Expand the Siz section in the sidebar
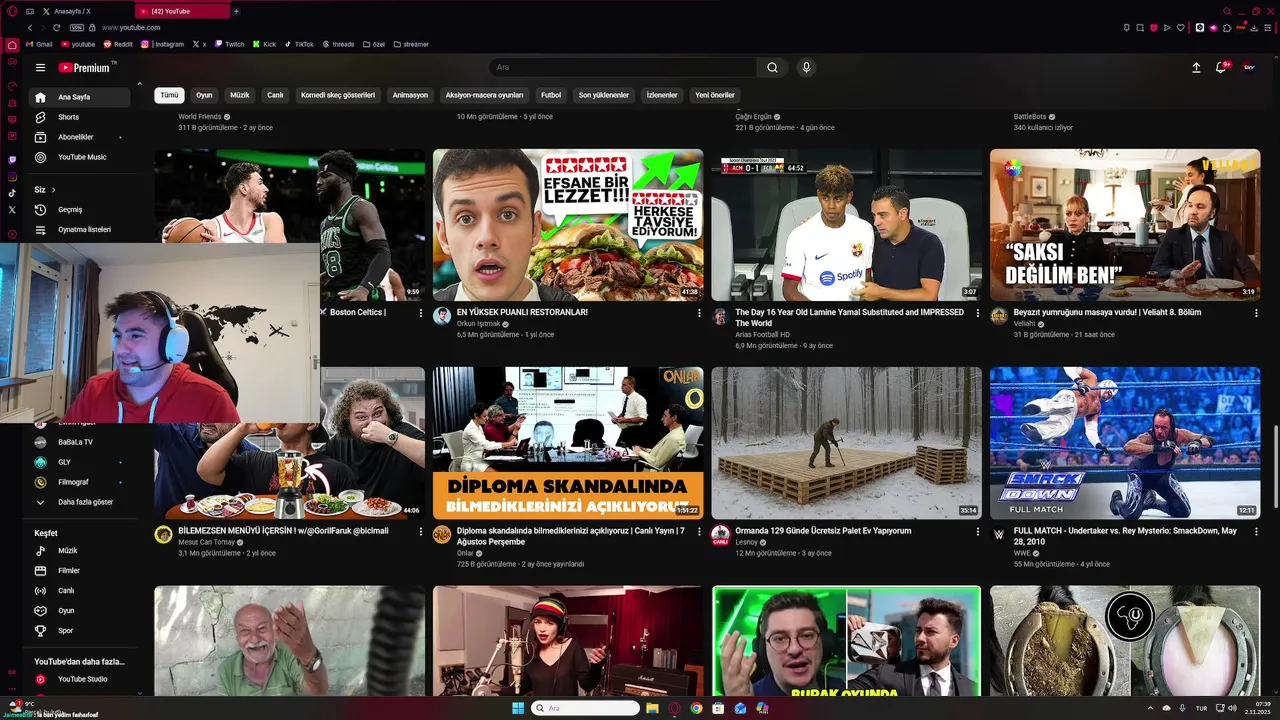This screenshot has width=1280, height=720. (45, 190)
